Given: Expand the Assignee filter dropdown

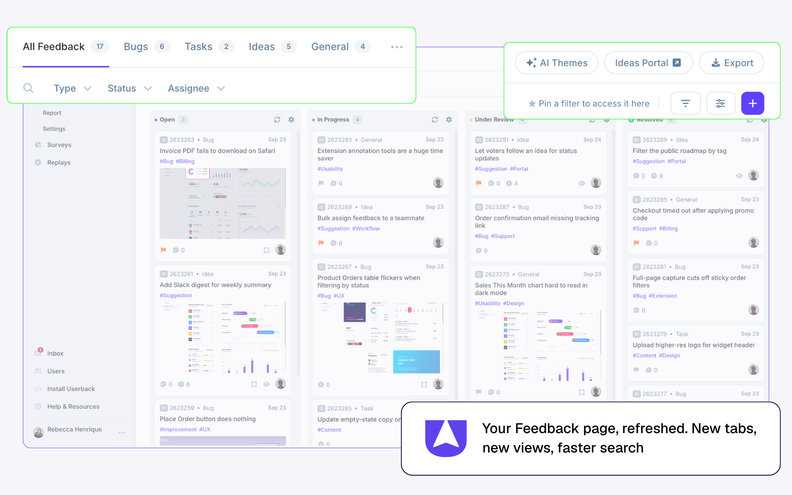Looking at the screenshot, I should point(196,88).
